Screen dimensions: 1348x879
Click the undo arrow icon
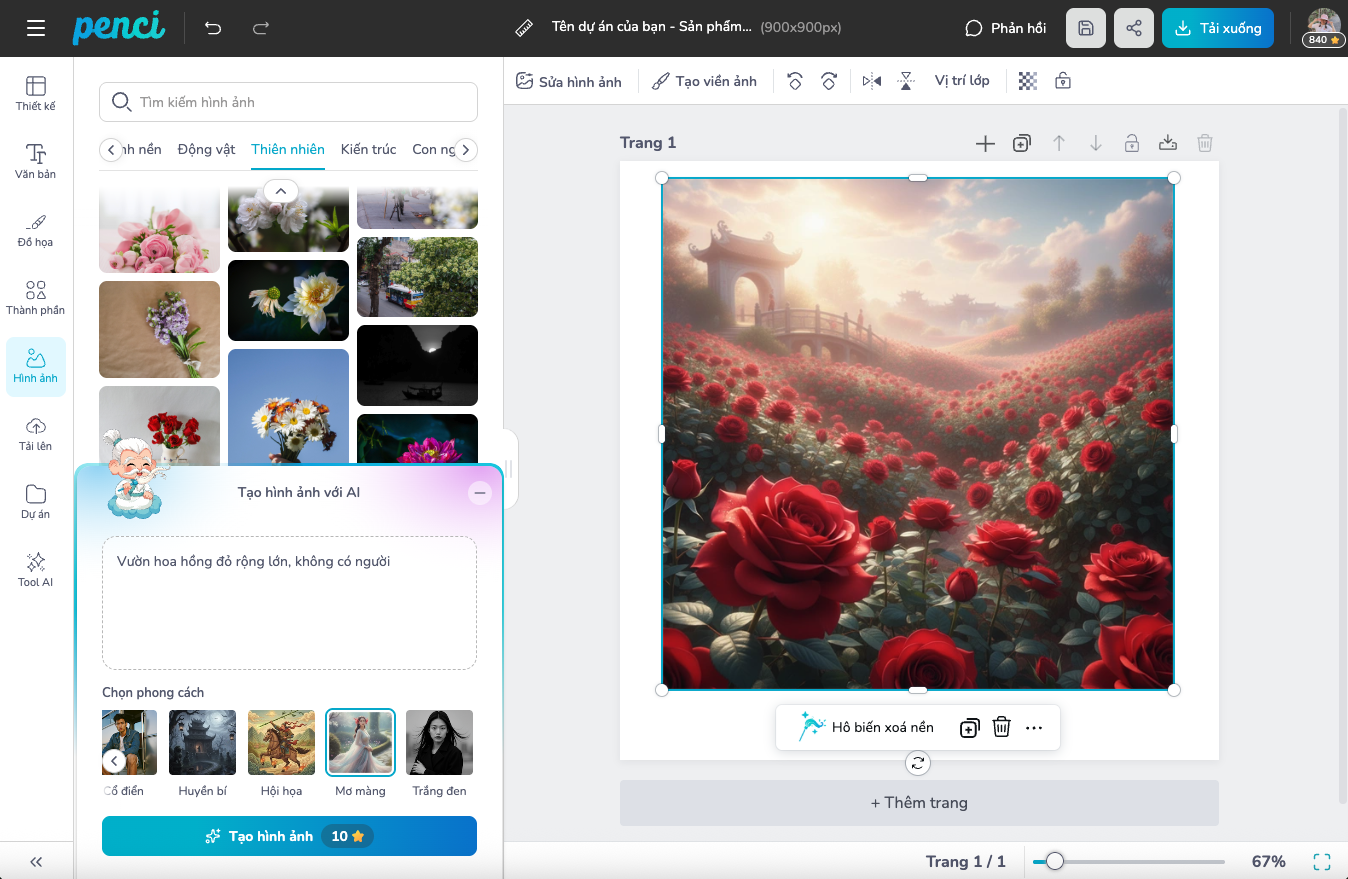pyautogui.click(x=213, y=28)
